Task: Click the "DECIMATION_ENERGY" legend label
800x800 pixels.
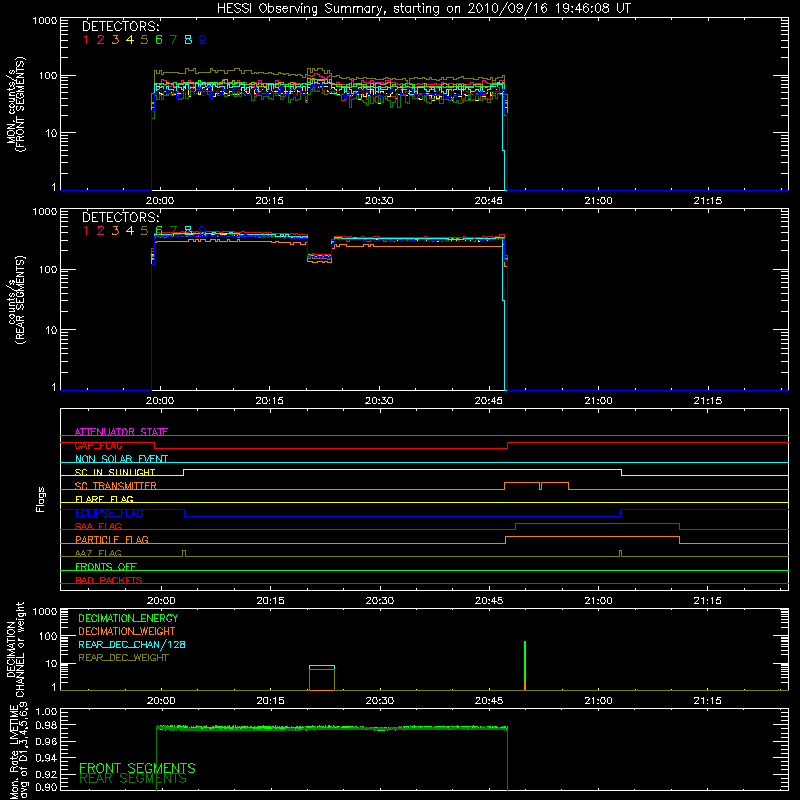Action: tap(128, 618)
